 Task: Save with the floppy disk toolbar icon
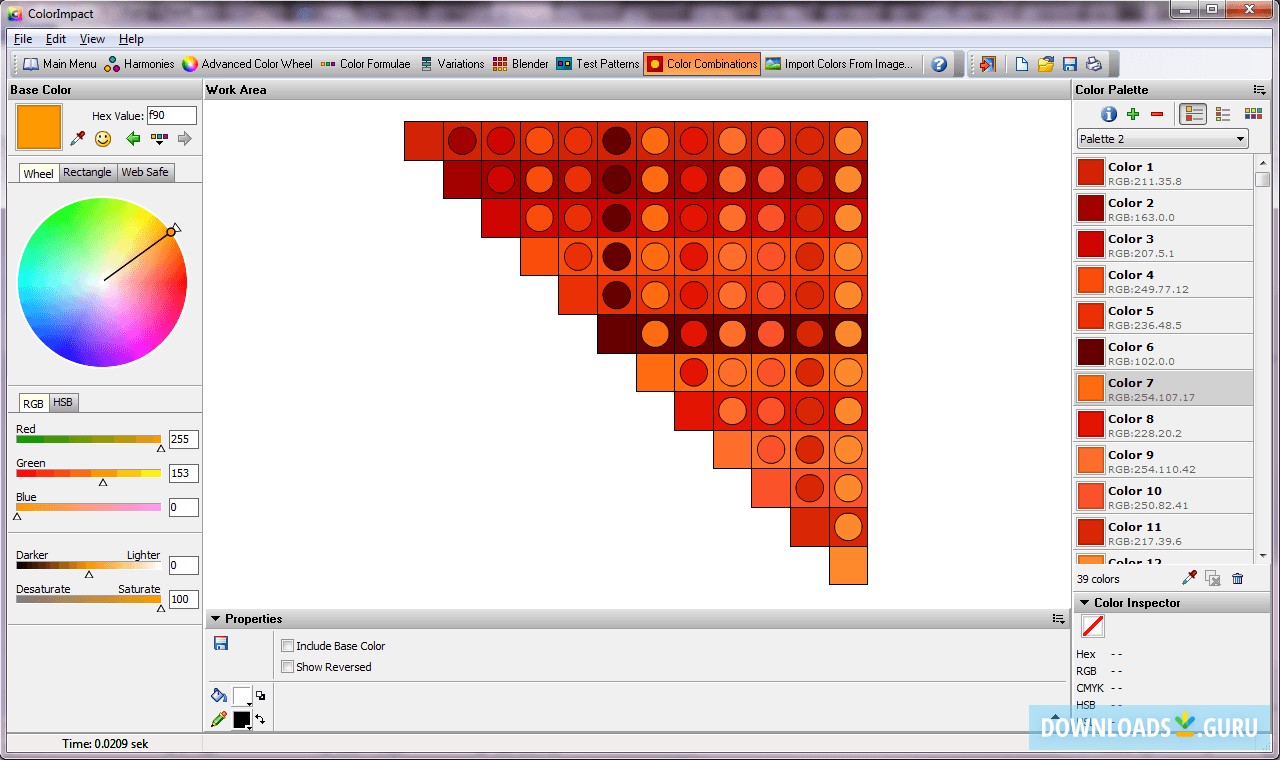pos(1069,64)
